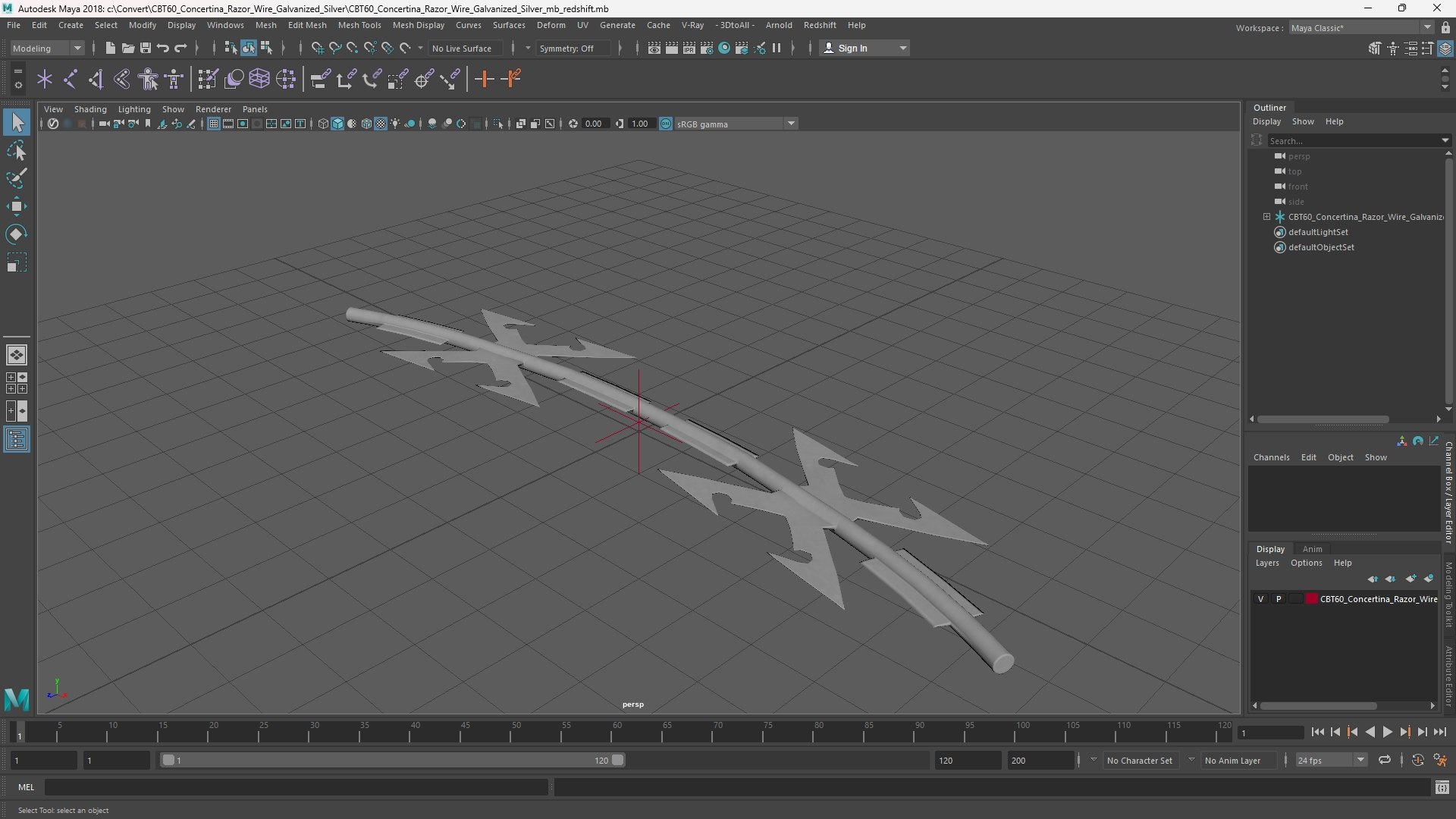Choose the Paint Selection tool
The image size is (1456, 819).
[17, 179]
